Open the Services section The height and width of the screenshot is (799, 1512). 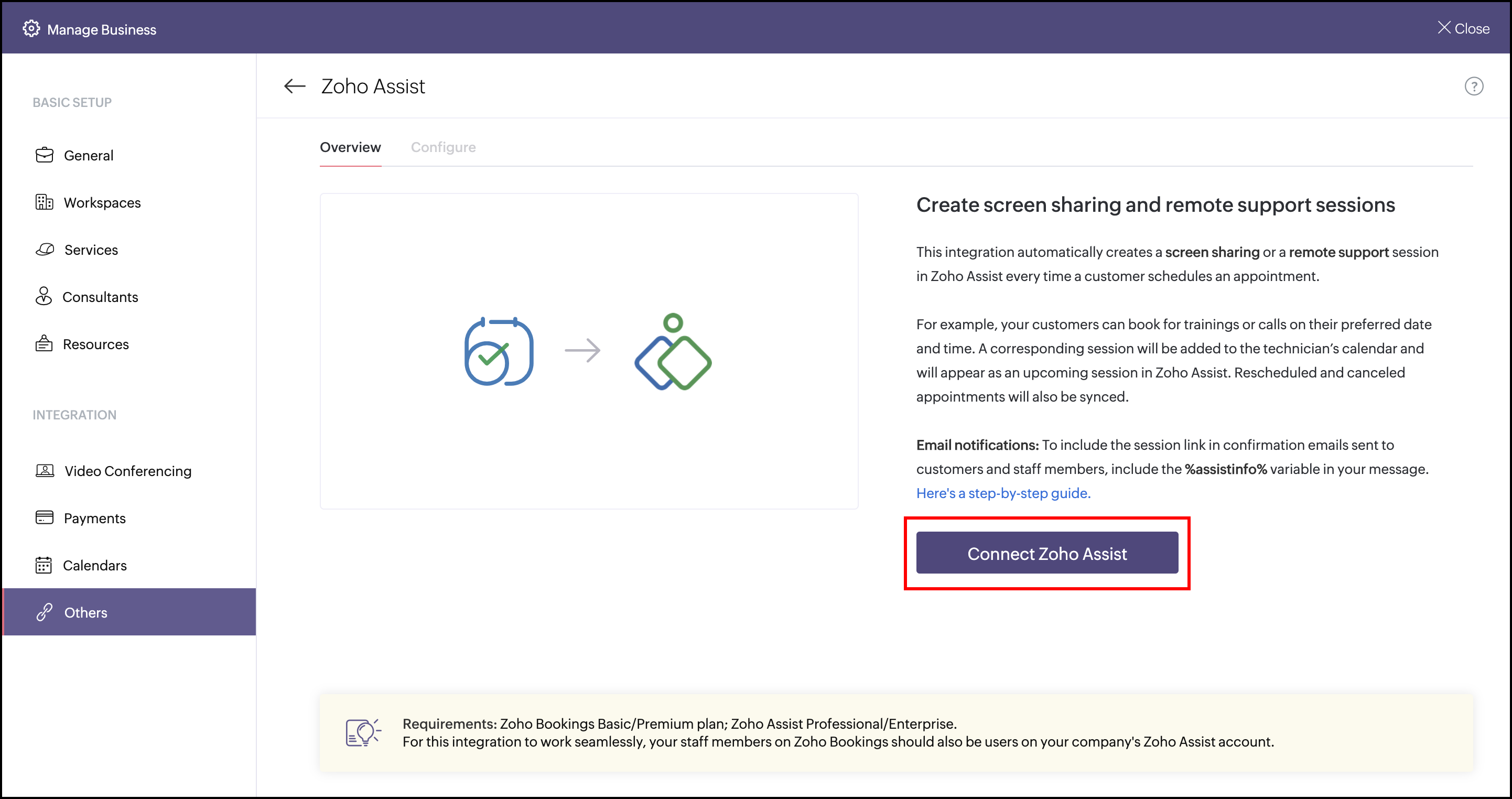pos(91,250)
